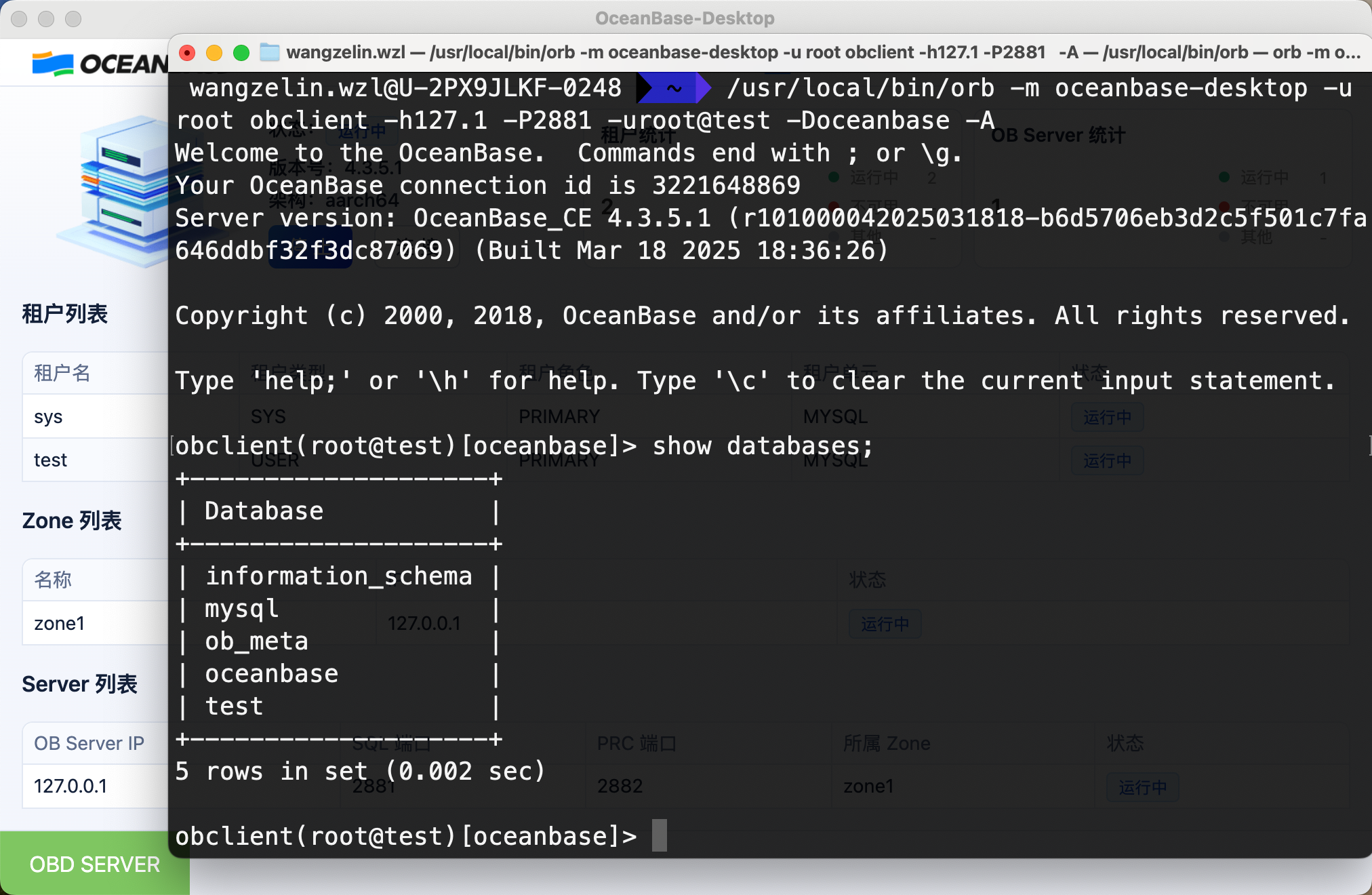
Task: Select the test tenant row
Action: [x=51, y=460]
